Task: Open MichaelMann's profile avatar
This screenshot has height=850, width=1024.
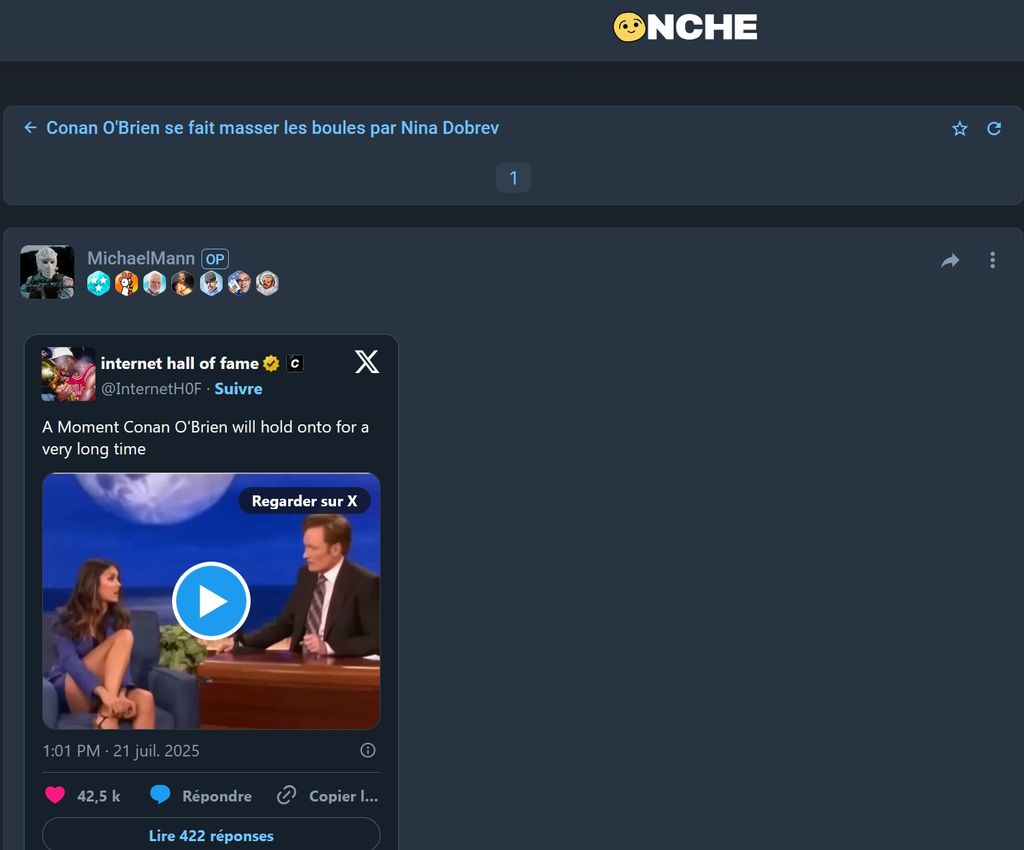Action: click(47, 272)
